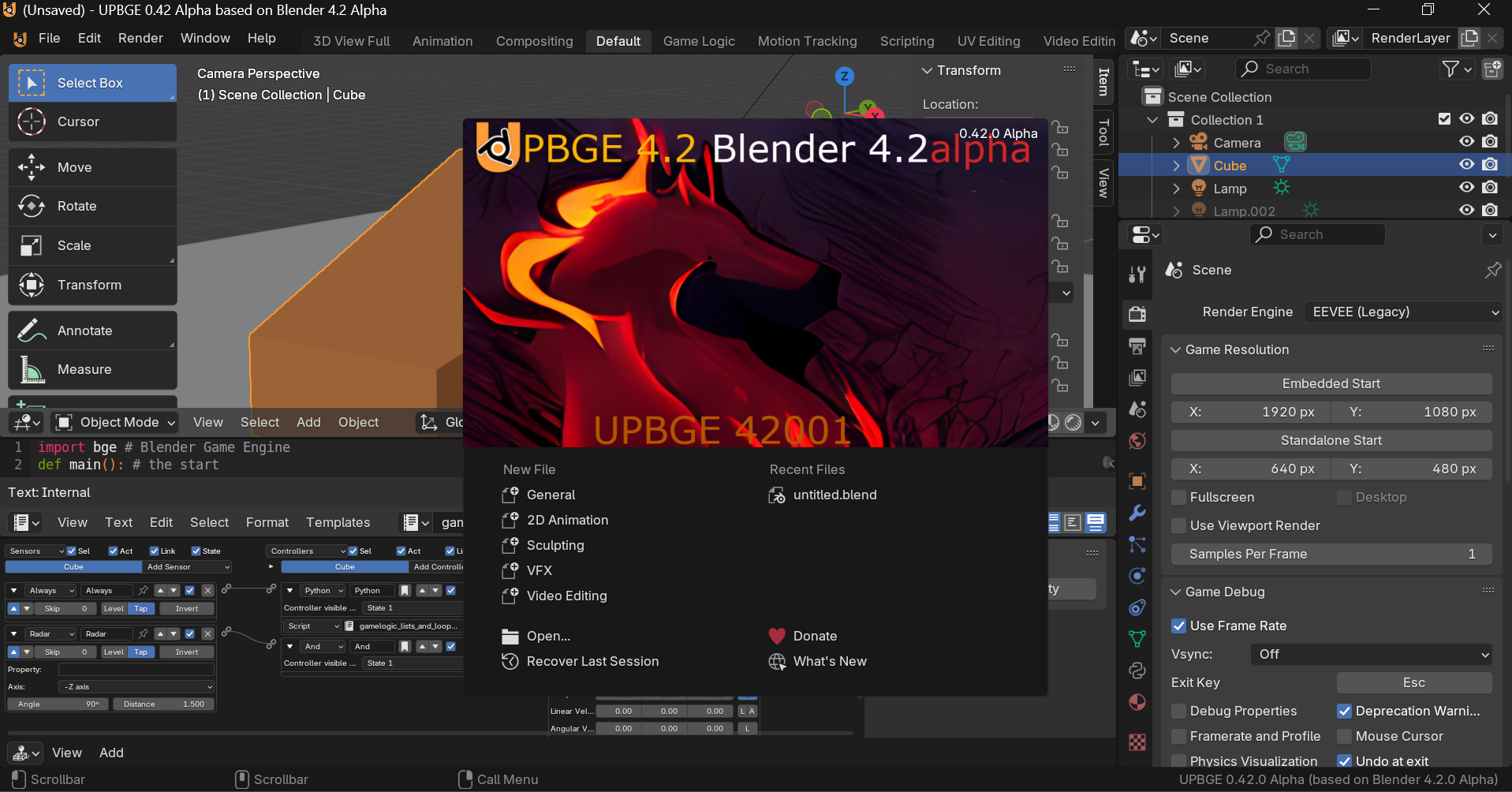Viewport: 1512px width, 792px height.
Task: Enable the Mouse Cursor checkbox
Action: point(1345,736)
